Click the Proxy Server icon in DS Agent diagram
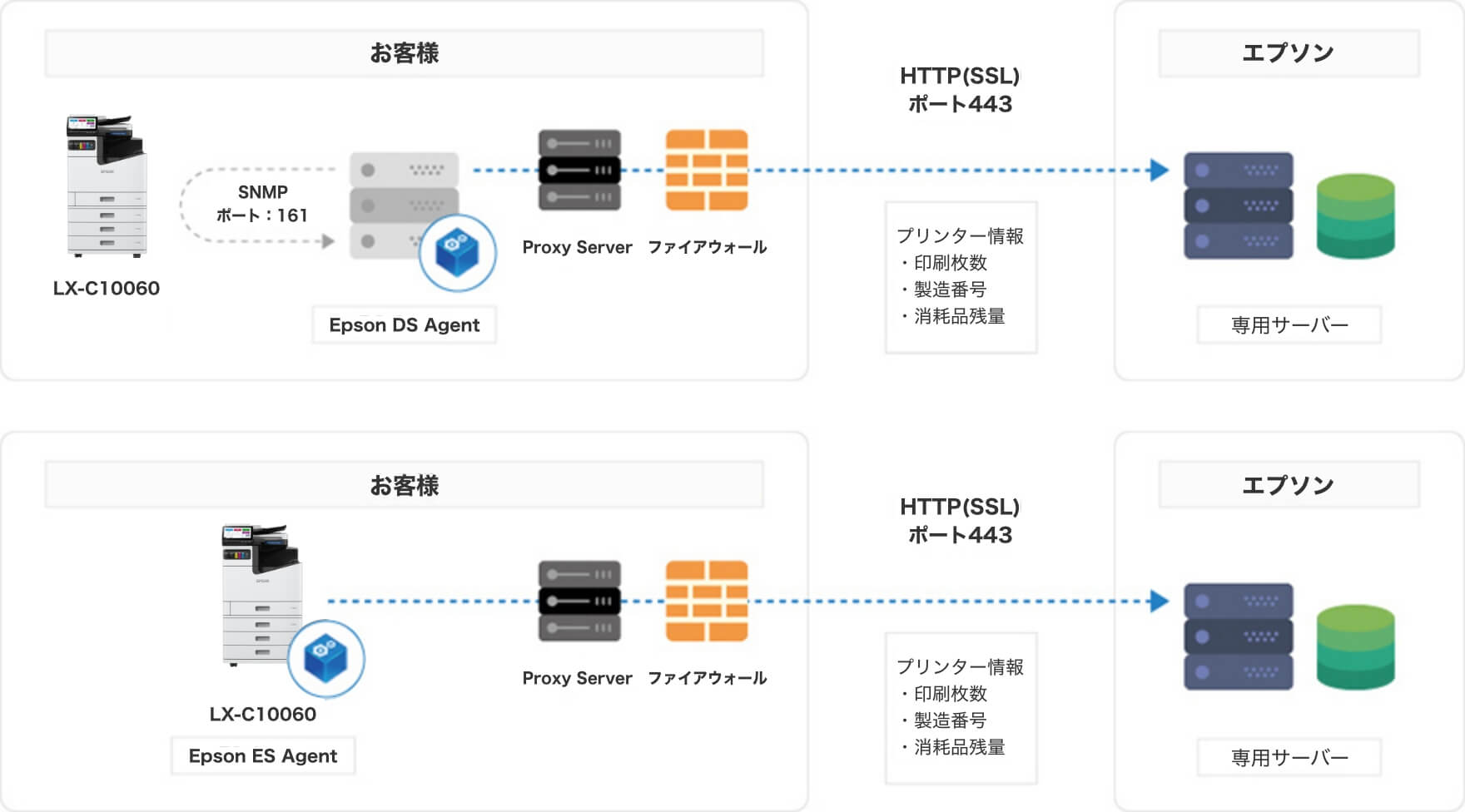The image size is (1465, 812). tap(579, 170)
